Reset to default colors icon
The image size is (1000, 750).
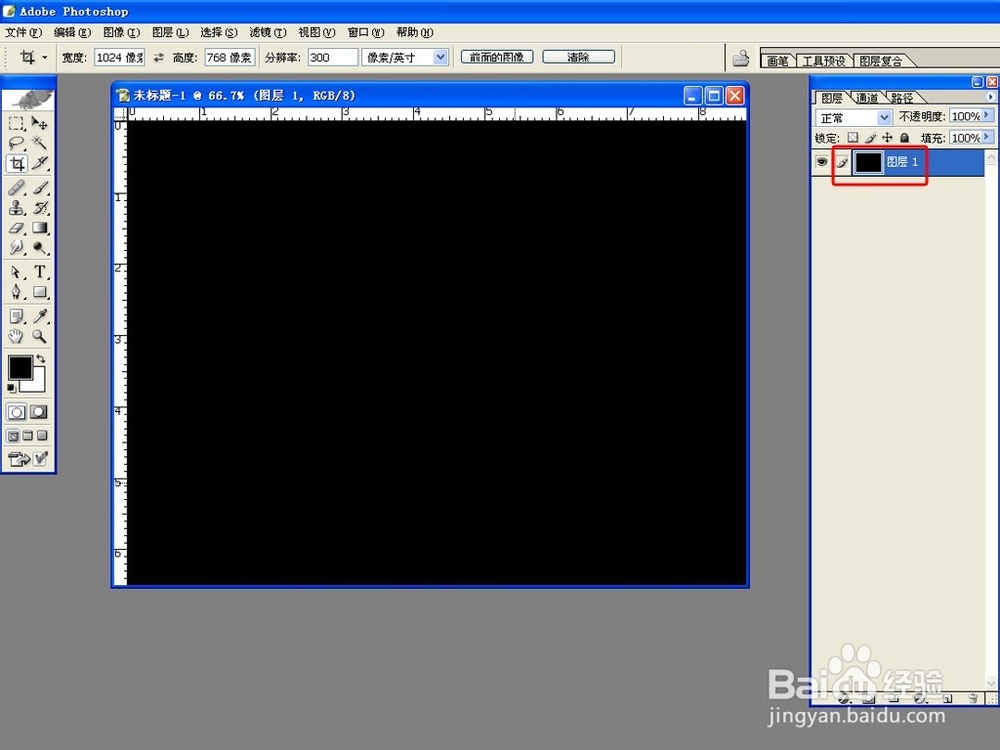pyautogui.click(x=11, y=388)
